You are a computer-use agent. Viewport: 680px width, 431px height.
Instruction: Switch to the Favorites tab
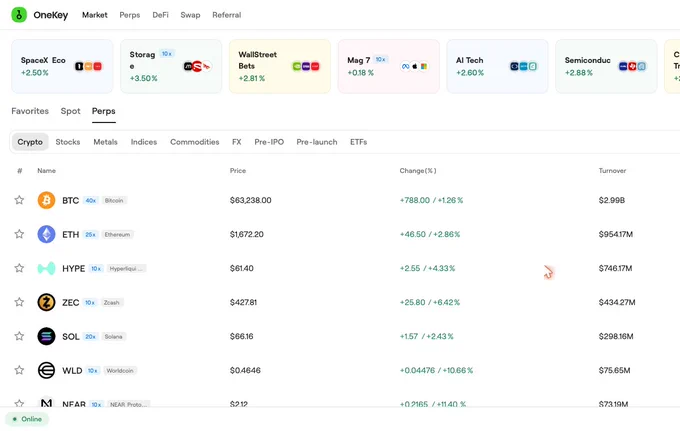pos(30,111)
